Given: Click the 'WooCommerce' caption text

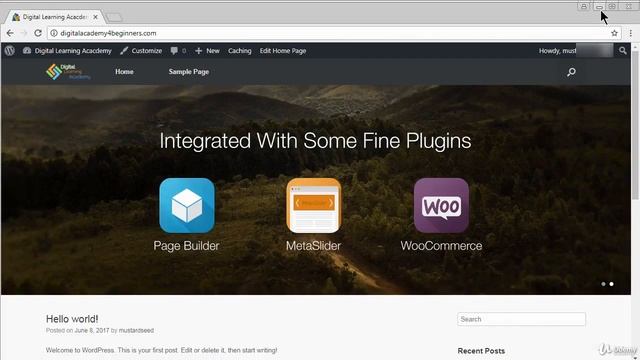Looking at the screenshot, I should 441,246.
